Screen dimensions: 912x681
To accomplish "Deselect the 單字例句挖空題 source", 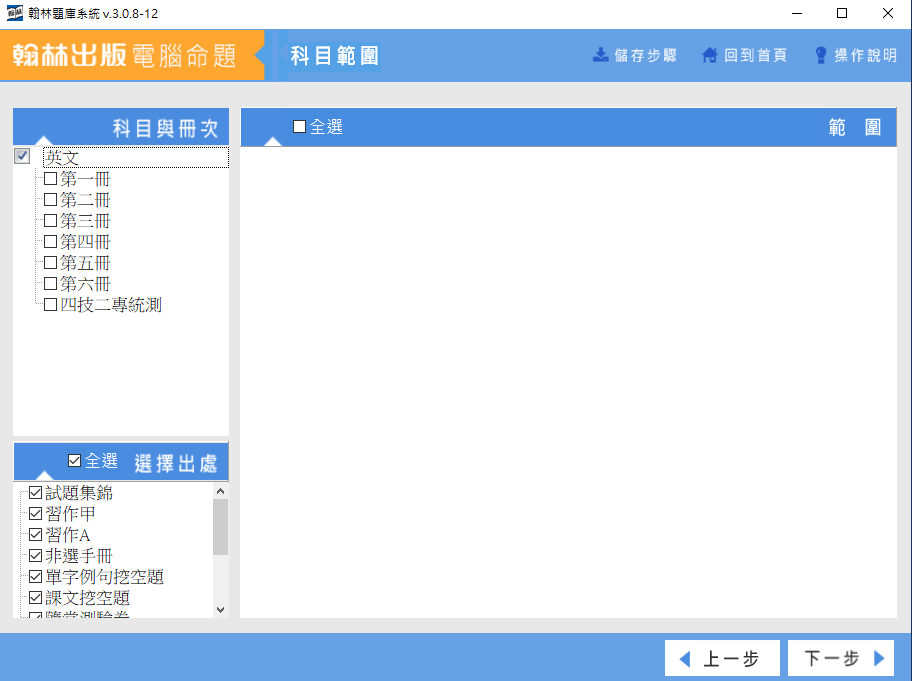I will [36, 577].
